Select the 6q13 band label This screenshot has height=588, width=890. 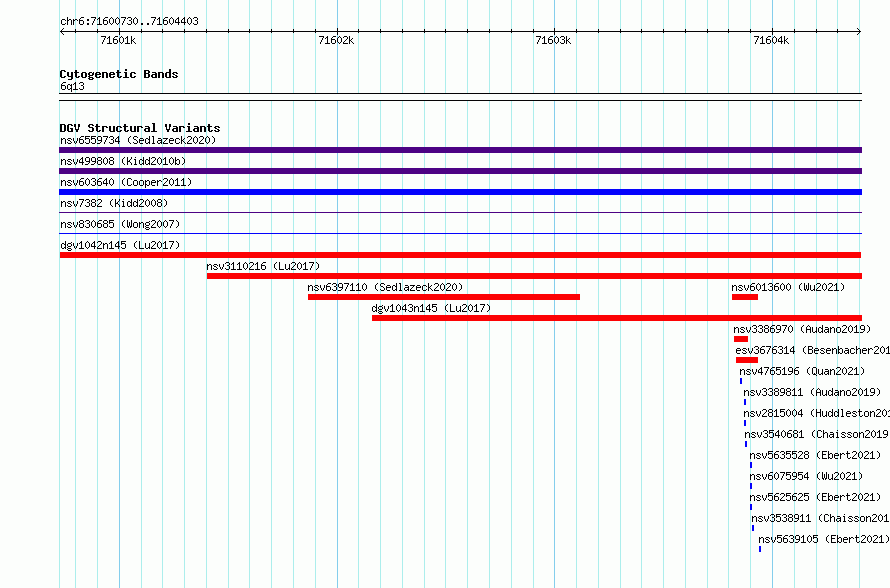pyautogui.click(x=72, y=86)
